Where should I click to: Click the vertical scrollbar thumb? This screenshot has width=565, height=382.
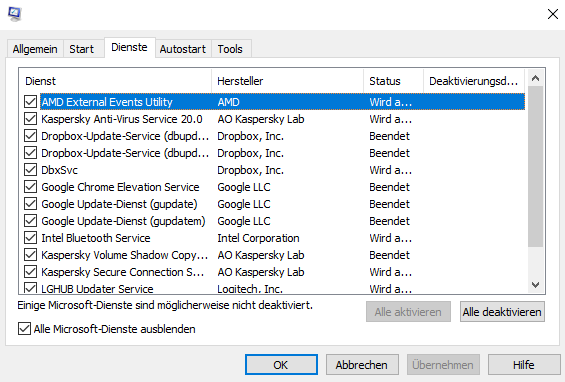coord(535,166)
